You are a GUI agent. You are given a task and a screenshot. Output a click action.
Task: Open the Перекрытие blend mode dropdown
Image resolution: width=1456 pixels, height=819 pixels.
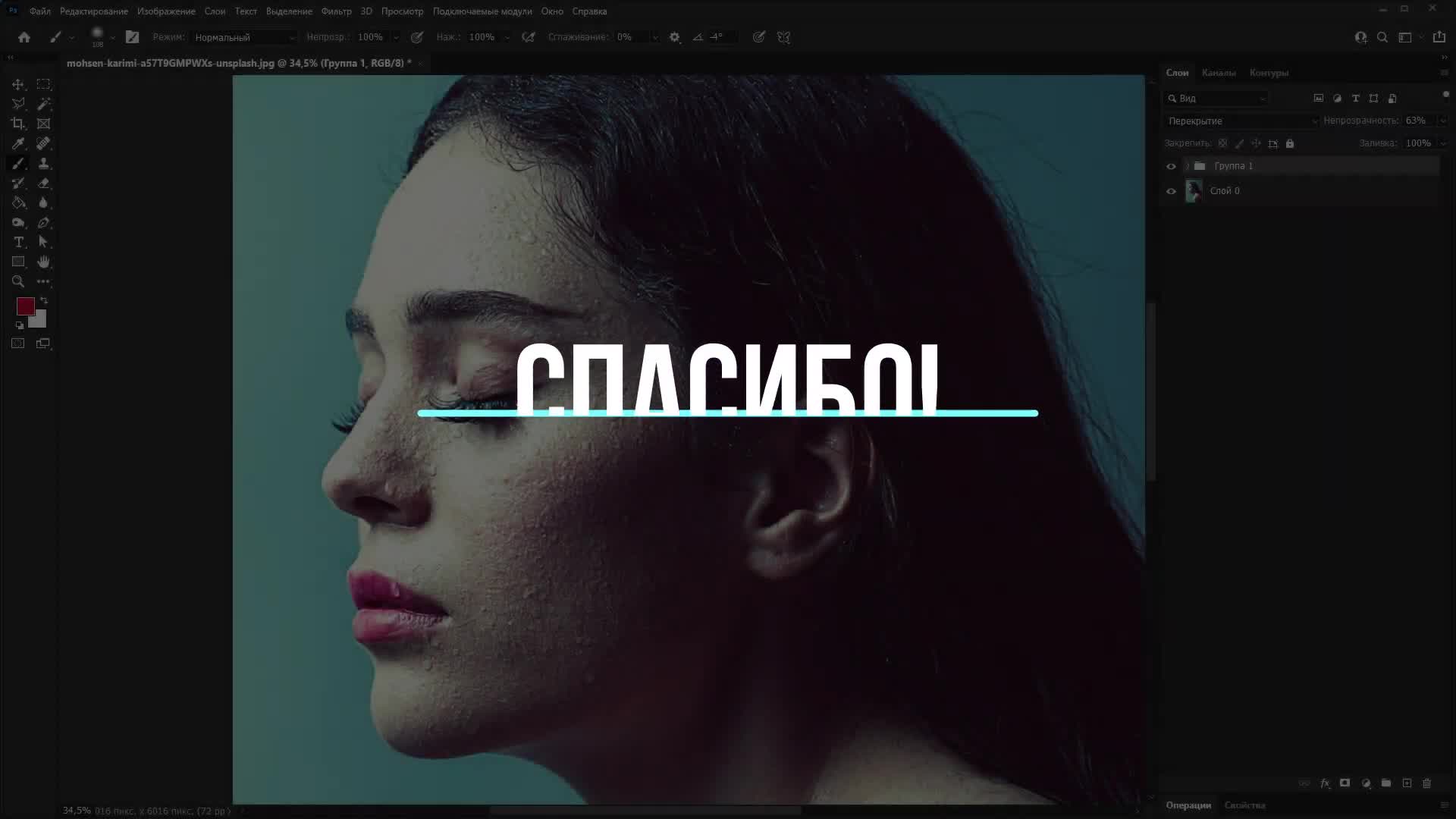[1241, 121]
